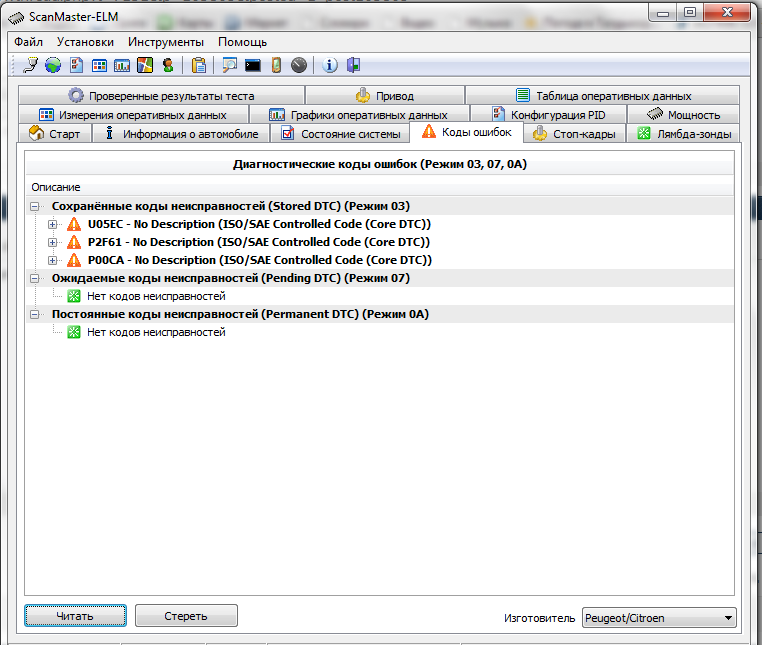Open the clipboard report toolbar icon
This screenshot has width=762, height=645.
199,65
